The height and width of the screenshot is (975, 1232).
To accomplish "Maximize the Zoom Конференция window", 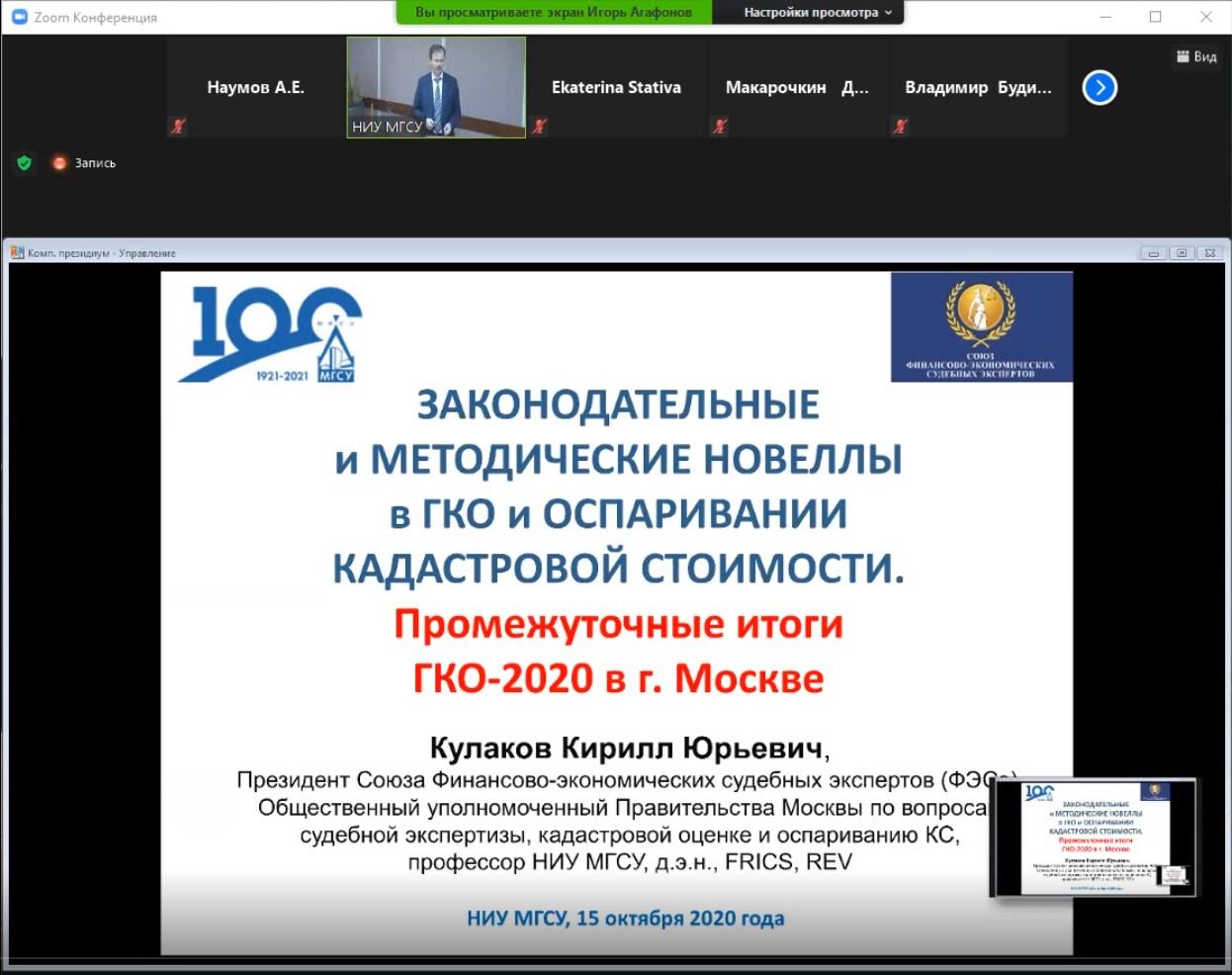I will click(1155, 17).
